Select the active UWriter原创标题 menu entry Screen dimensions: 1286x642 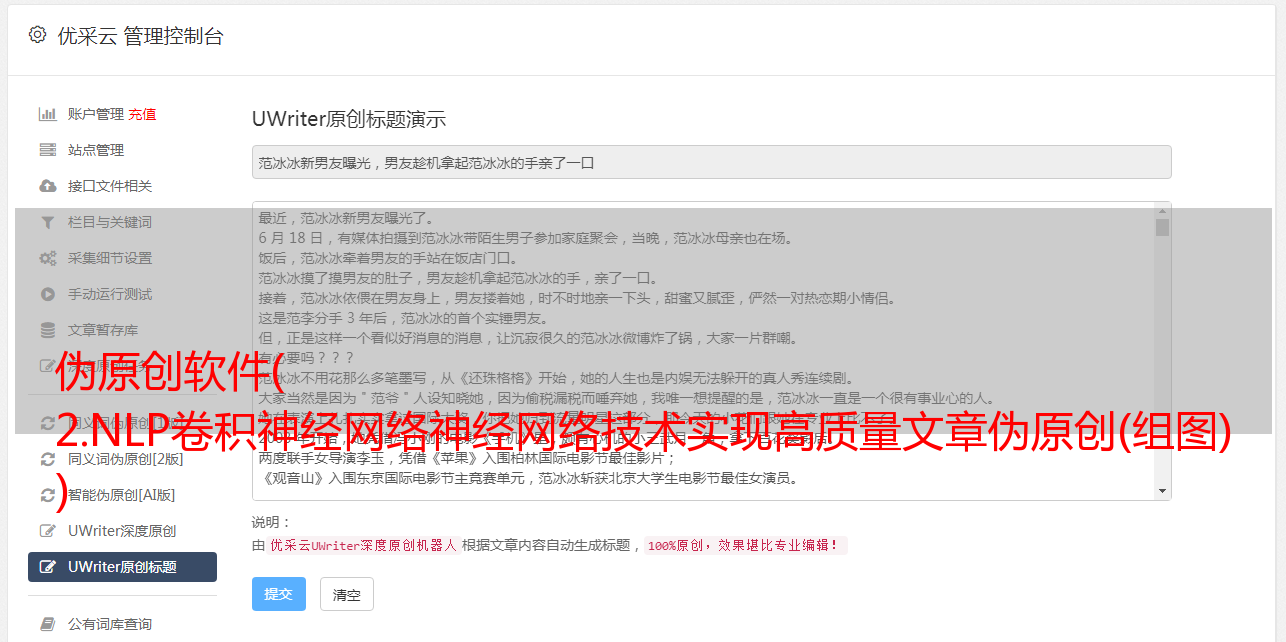(122, 567)
